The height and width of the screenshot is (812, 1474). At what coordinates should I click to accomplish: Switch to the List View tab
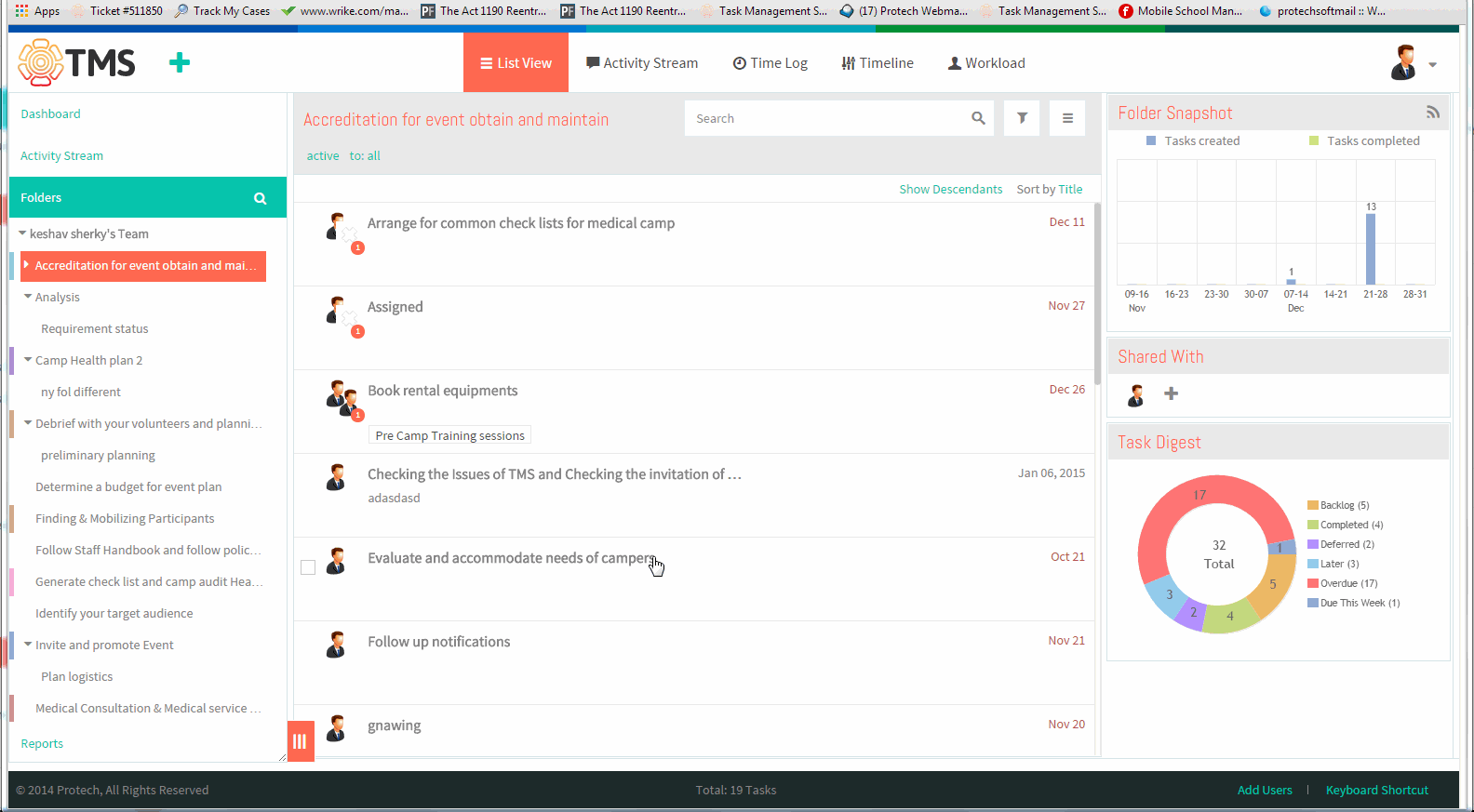(516, 62)
